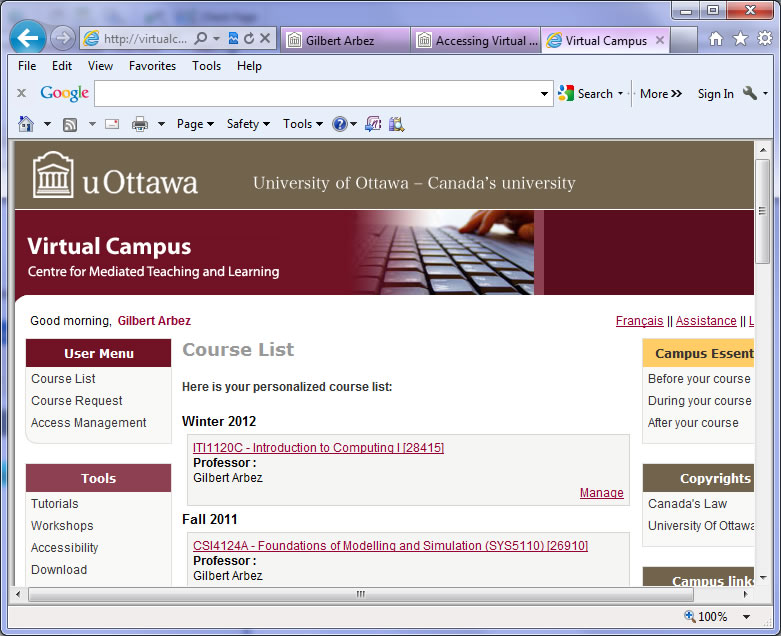Click the RSS feeds icon
The image size is (781, 636).
[x=70, y=124]
